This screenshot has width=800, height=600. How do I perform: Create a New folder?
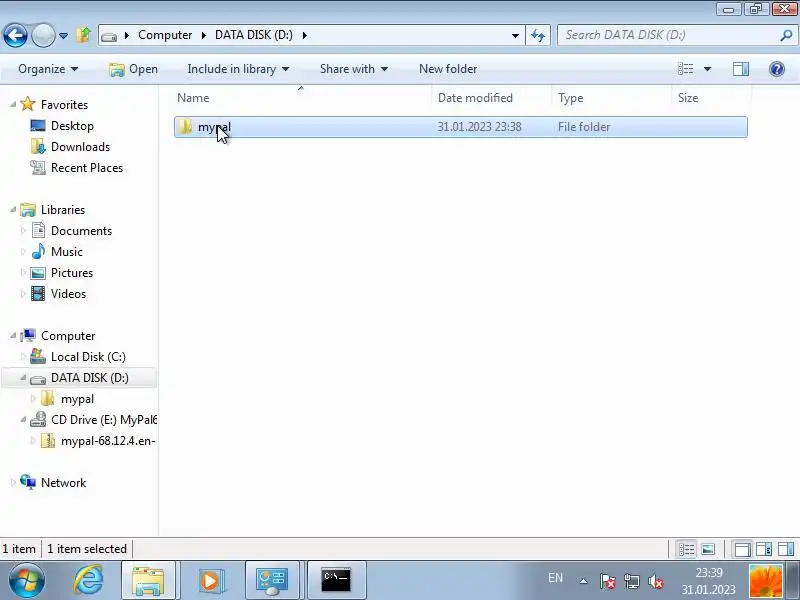pos(448,69)
